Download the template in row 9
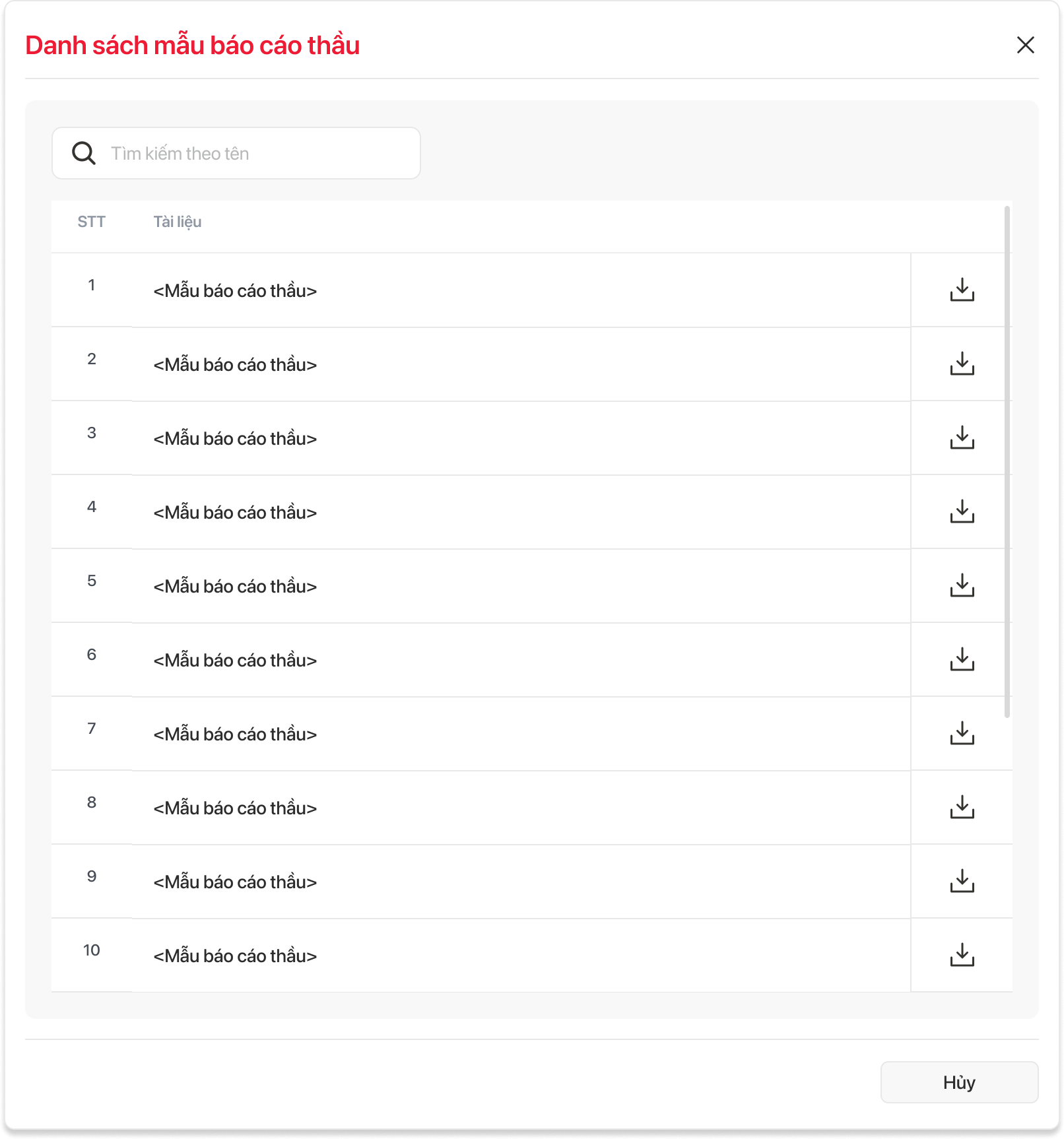Image resolution: width=1064 pixels, height=1139 pixels. 962,881
